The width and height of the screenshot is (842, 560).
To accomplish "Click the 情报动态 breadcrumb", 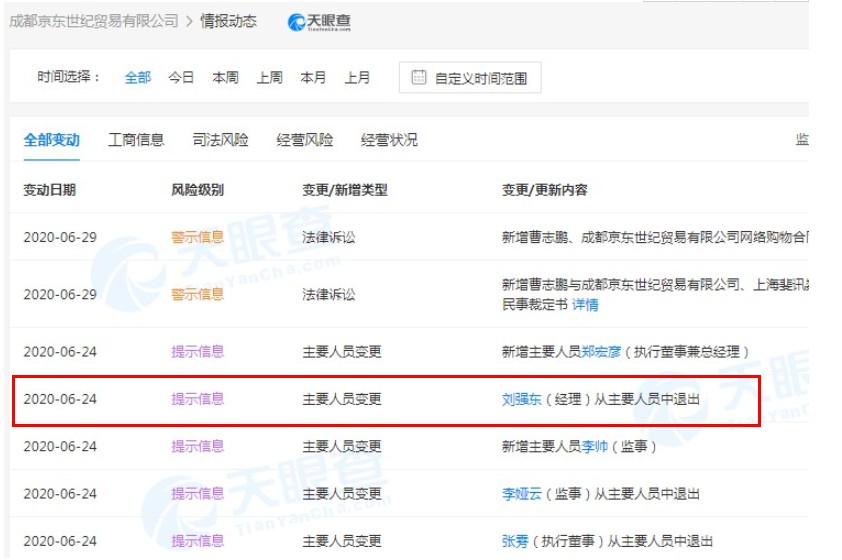I will (229, 21).
